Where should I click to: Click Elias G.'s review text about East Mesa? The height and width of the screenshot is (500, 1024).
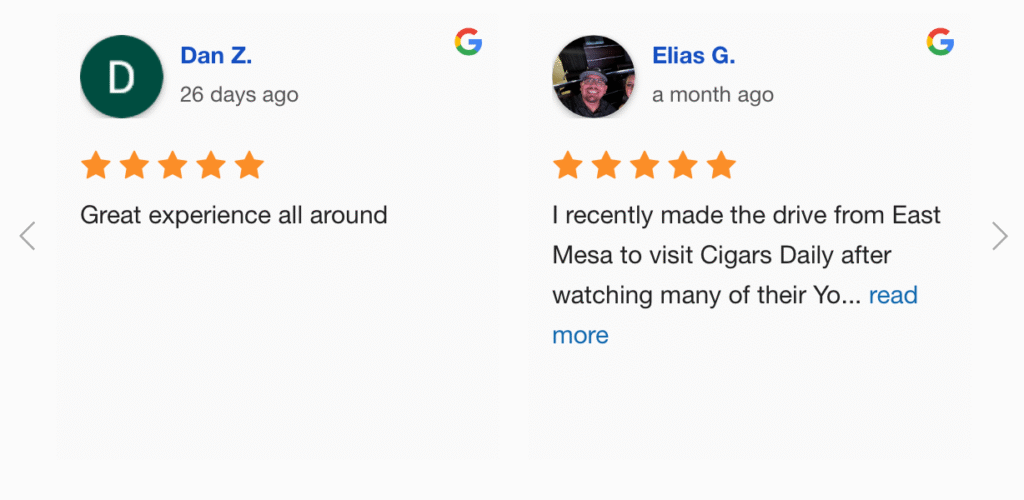(746, 255)
